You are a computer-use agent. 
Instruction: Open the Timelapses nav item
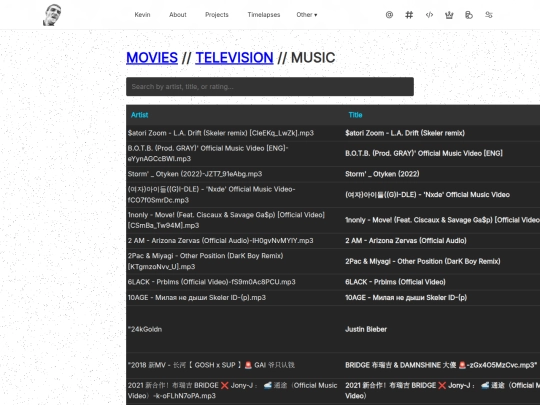click(264, 15)
